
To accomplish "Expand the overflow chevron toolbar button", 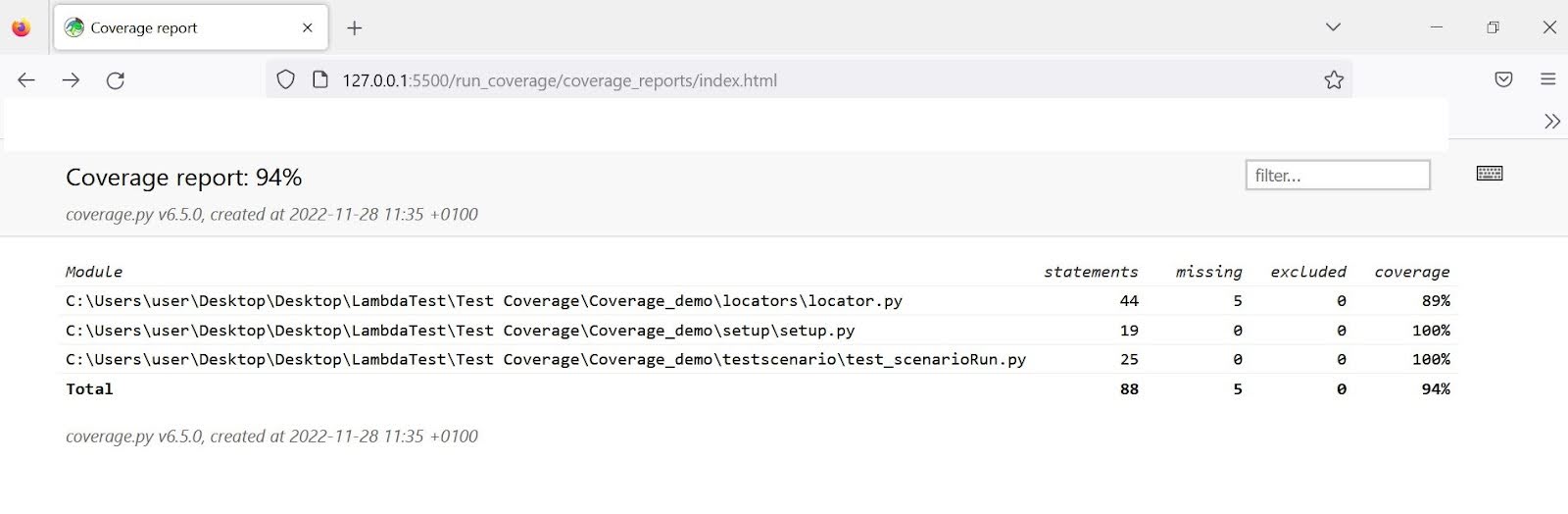I will tap(1552, 122).
